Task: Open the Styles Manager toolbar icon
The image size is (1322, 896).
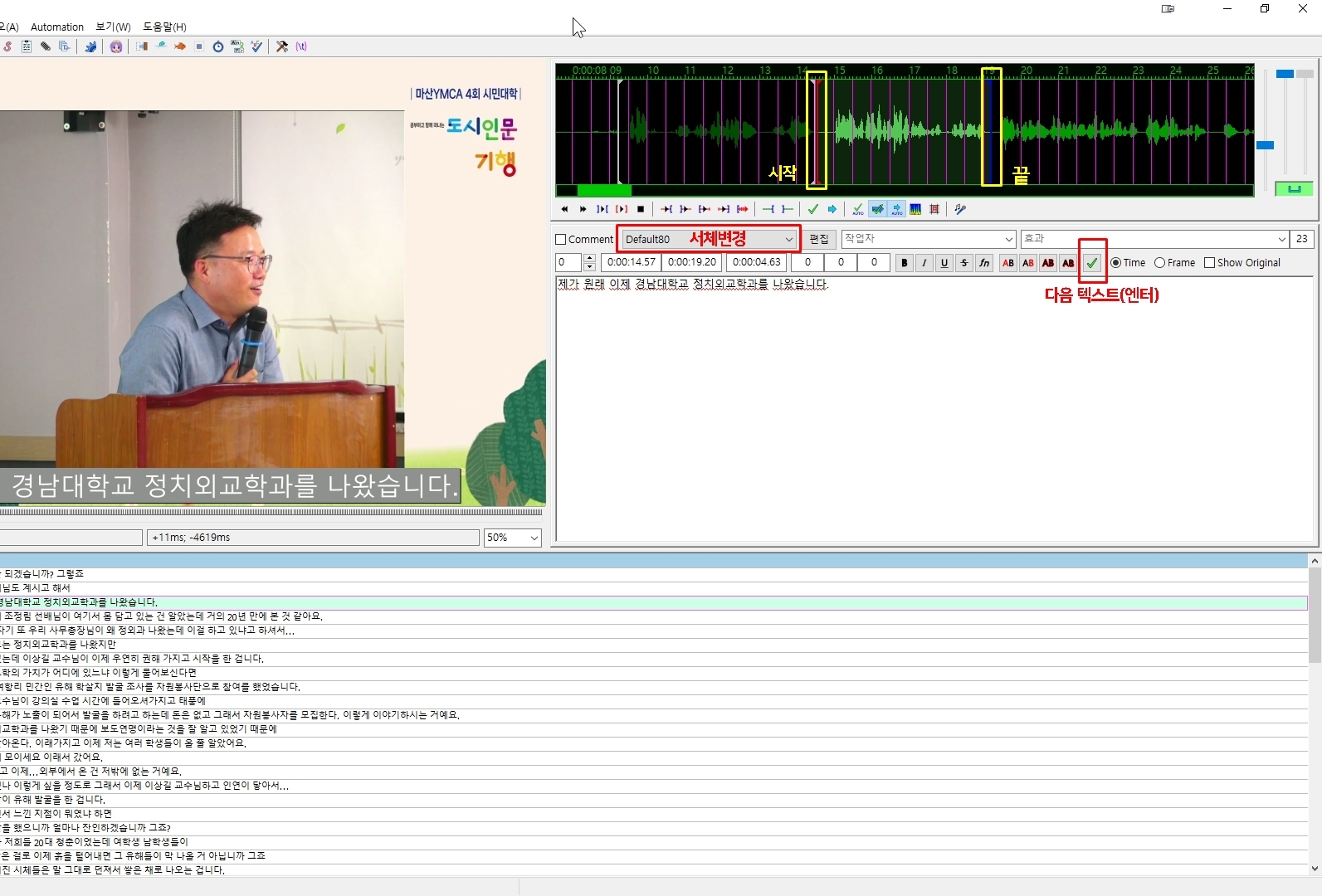Action: tap(7, 46)
